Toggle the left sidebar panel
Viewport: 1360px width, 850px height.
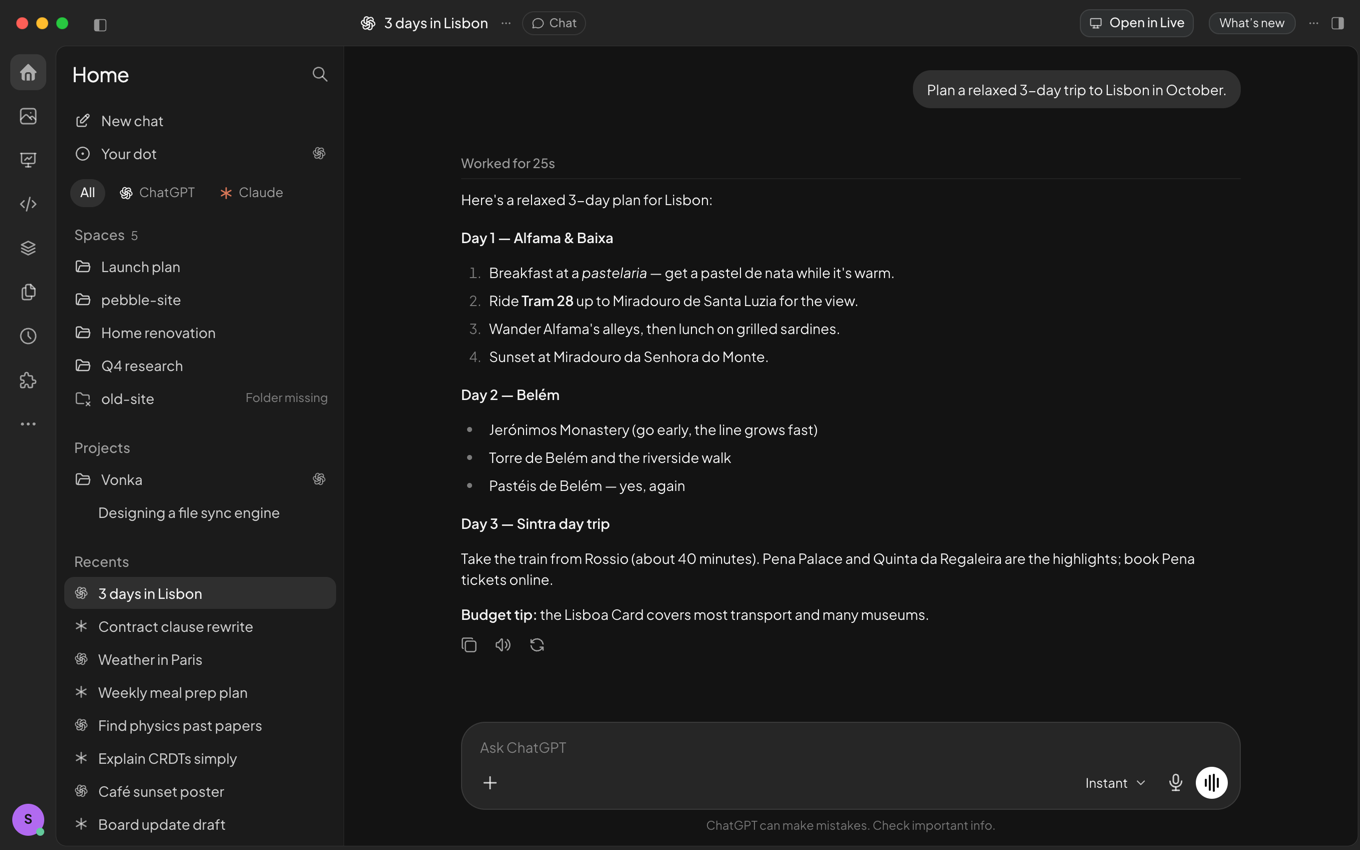100,24
